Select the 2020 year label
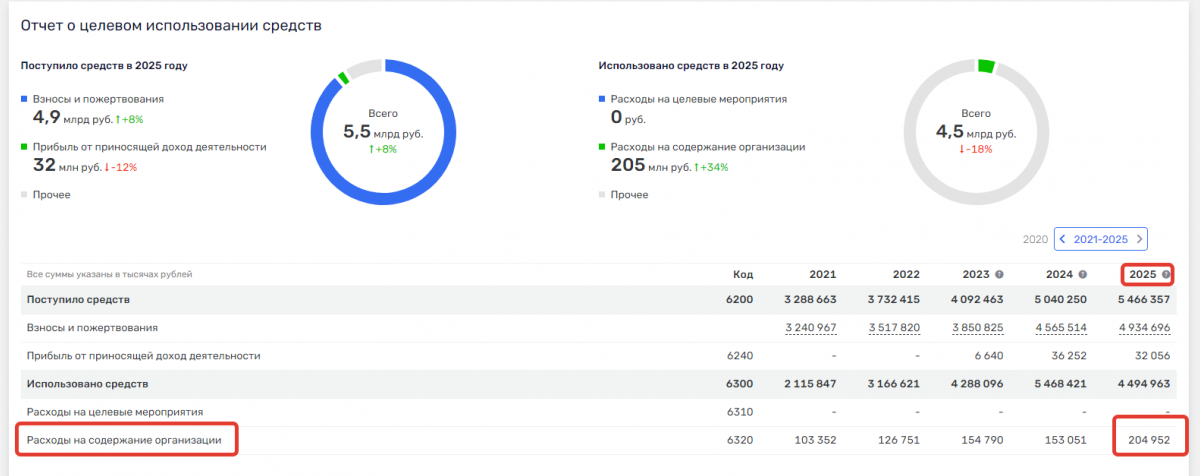This screenshot has height=476, width=1200. (x=1035, y=240)
